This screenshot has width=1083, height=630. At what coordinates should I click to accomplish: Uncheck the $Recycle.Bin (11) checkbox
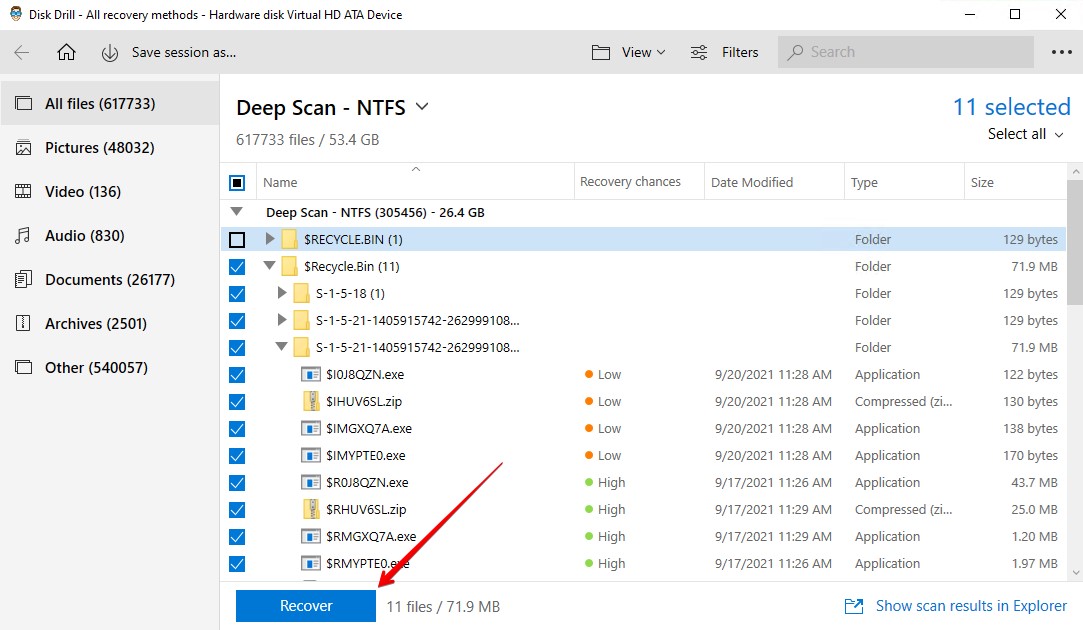tap(237, 267)
